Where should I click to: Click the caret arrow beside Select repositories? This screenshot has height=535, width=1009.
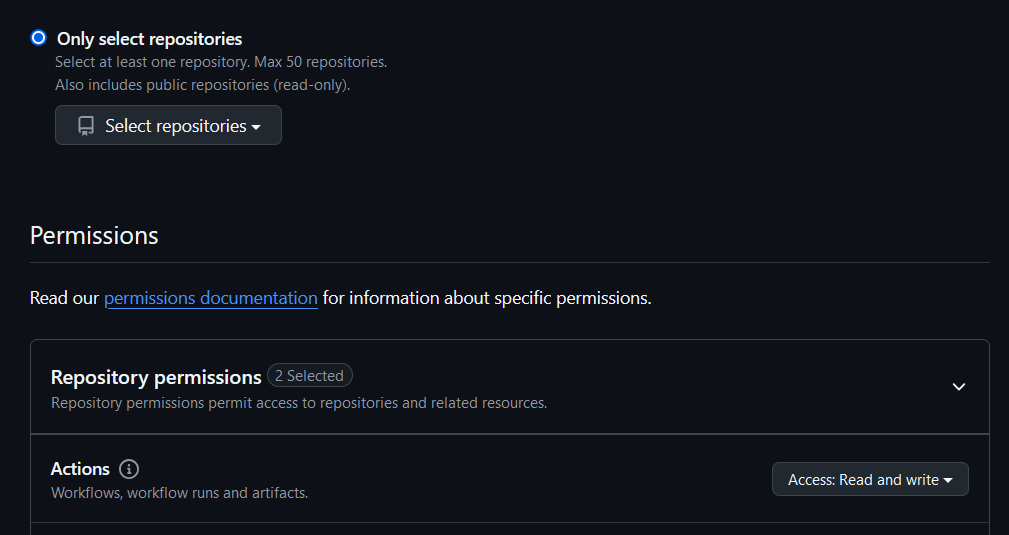[256, 127]
